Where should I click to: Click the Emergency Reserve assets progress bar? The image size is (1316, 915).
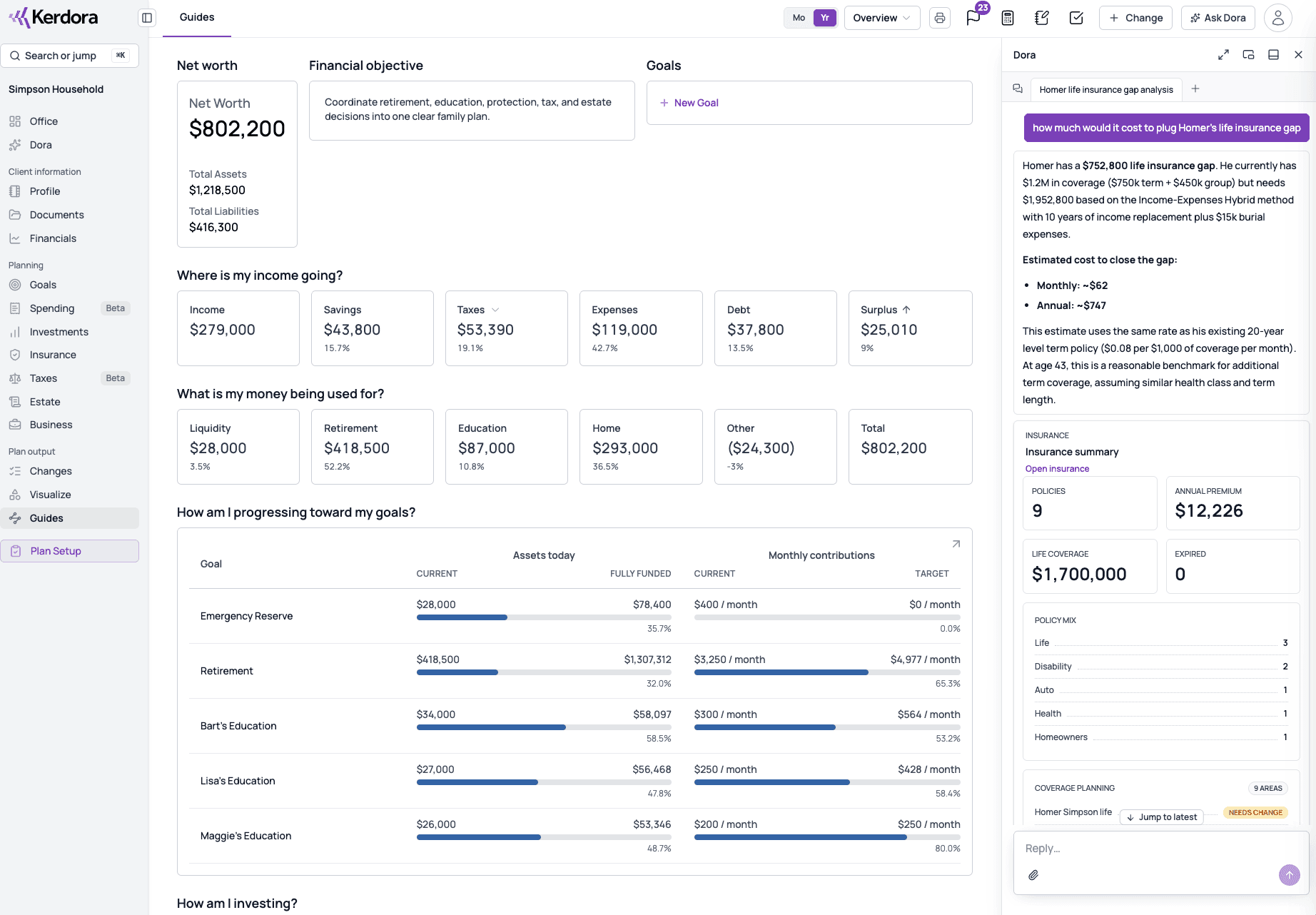tap(544, 617)
